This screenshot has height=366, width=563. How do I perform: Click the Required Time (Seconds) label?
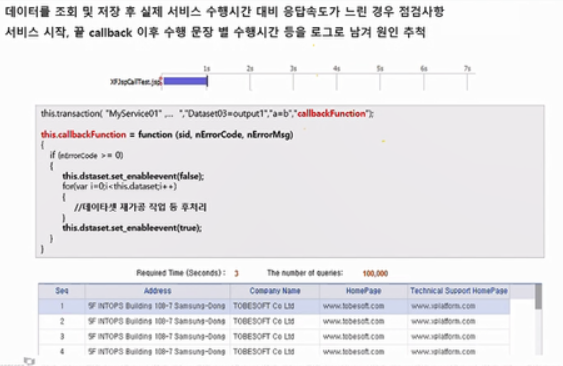click(181, 273)
